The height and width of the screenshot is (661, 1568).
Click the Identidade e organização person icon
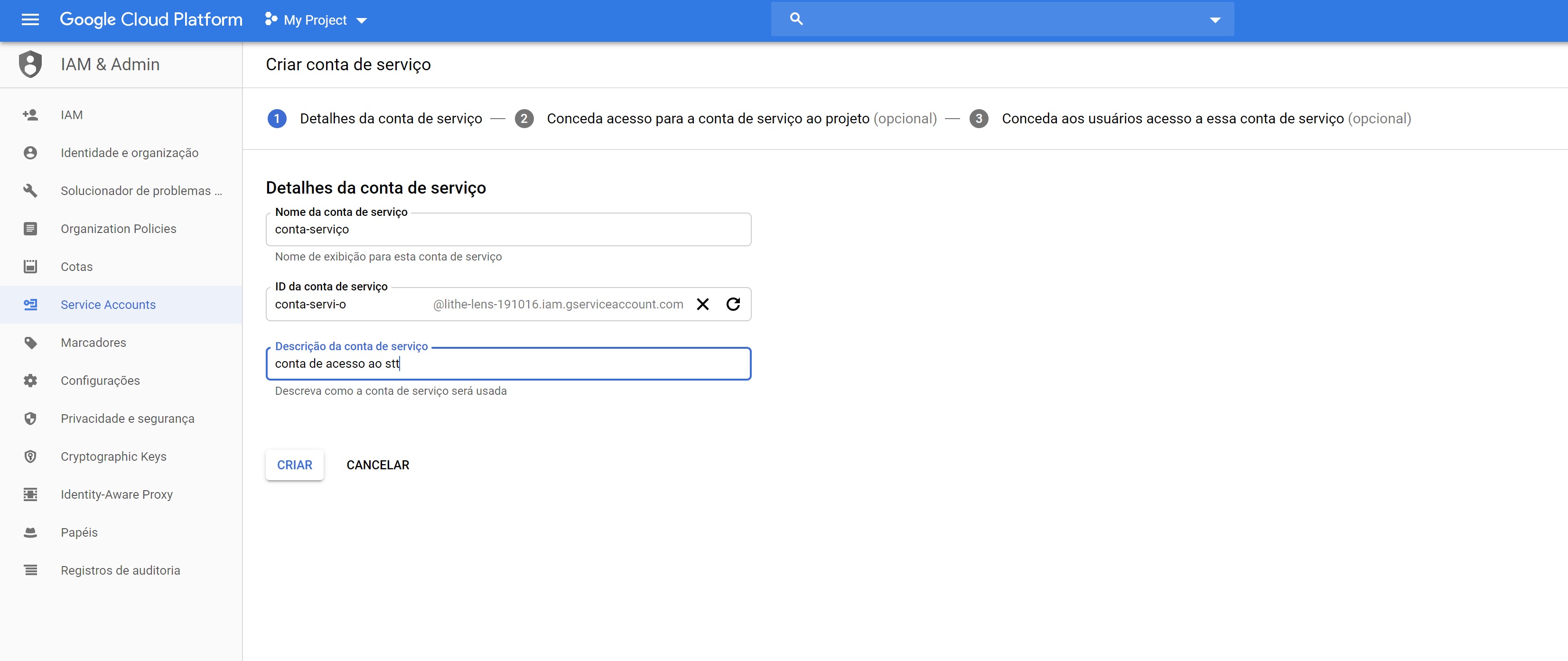pyautogui.click(x=30, y=153)
